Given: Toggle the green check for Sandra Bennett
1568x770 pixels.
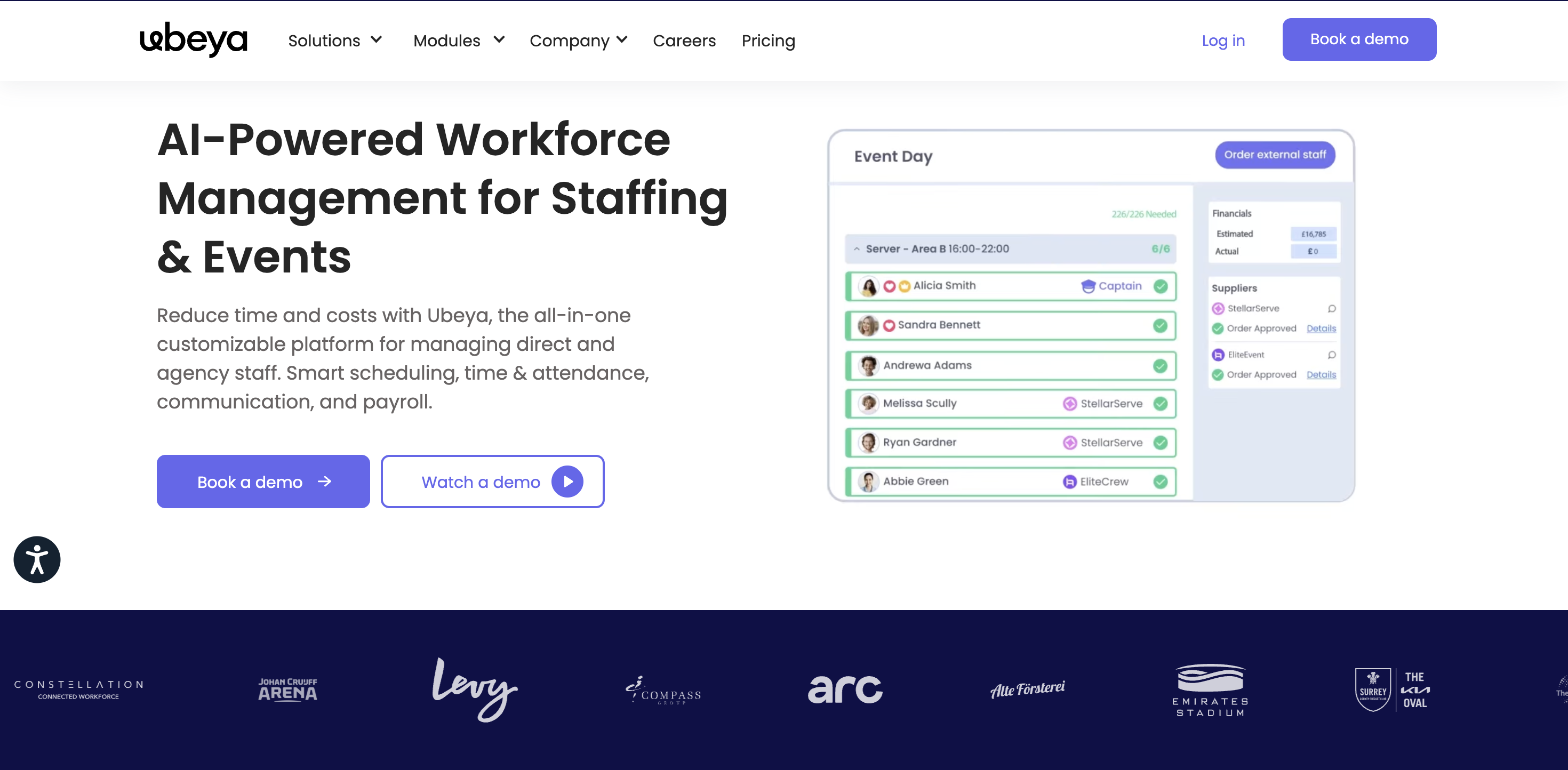Looking at the screenshot, I should pyautogui.click(x=1160, y=326).
